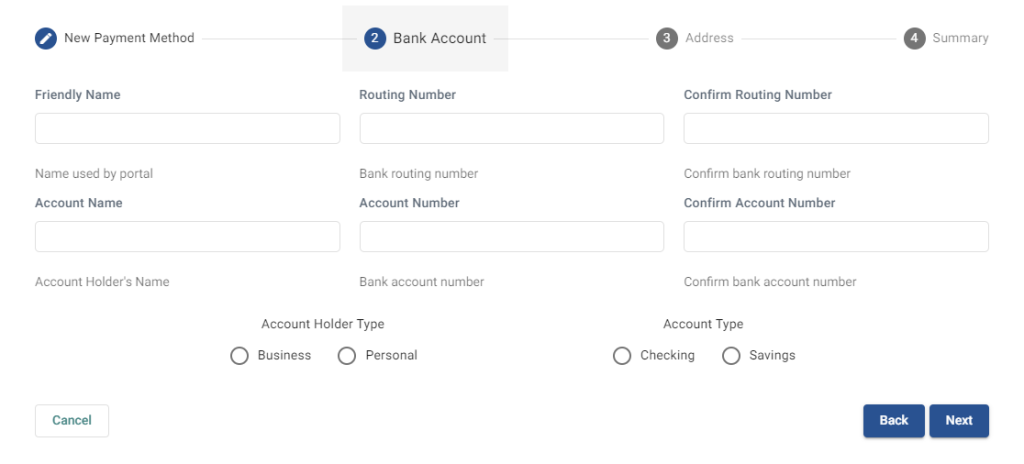Open the Bank Account step label
Image resolution: width=1024 pixels, height=464 pixels.
[x=439, y=39]
